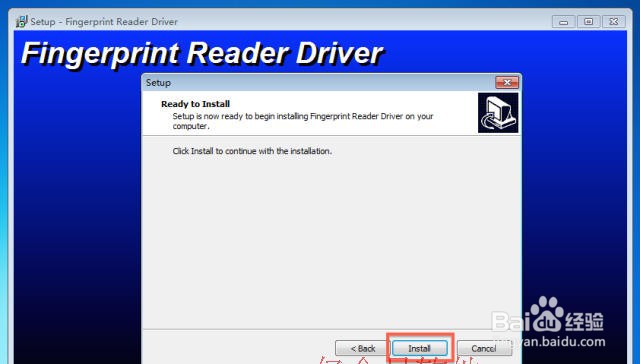
Task: Close the outer Setup - Fingerprint Reader Driver window
Action: point(613,22)
